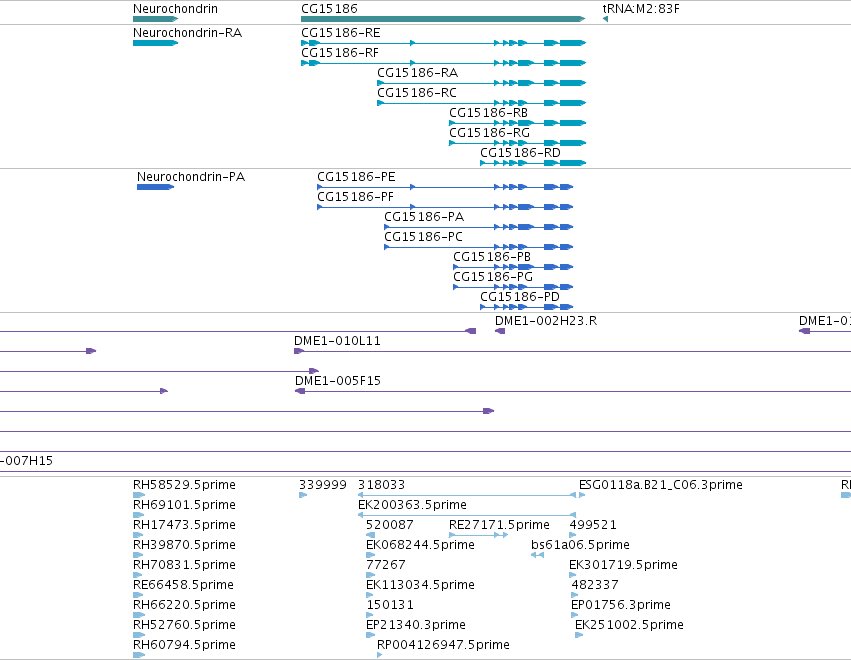Viewport: 851px width, 660px height.
Task: Select EST RE27171.5prime
Action: (499, 525)
